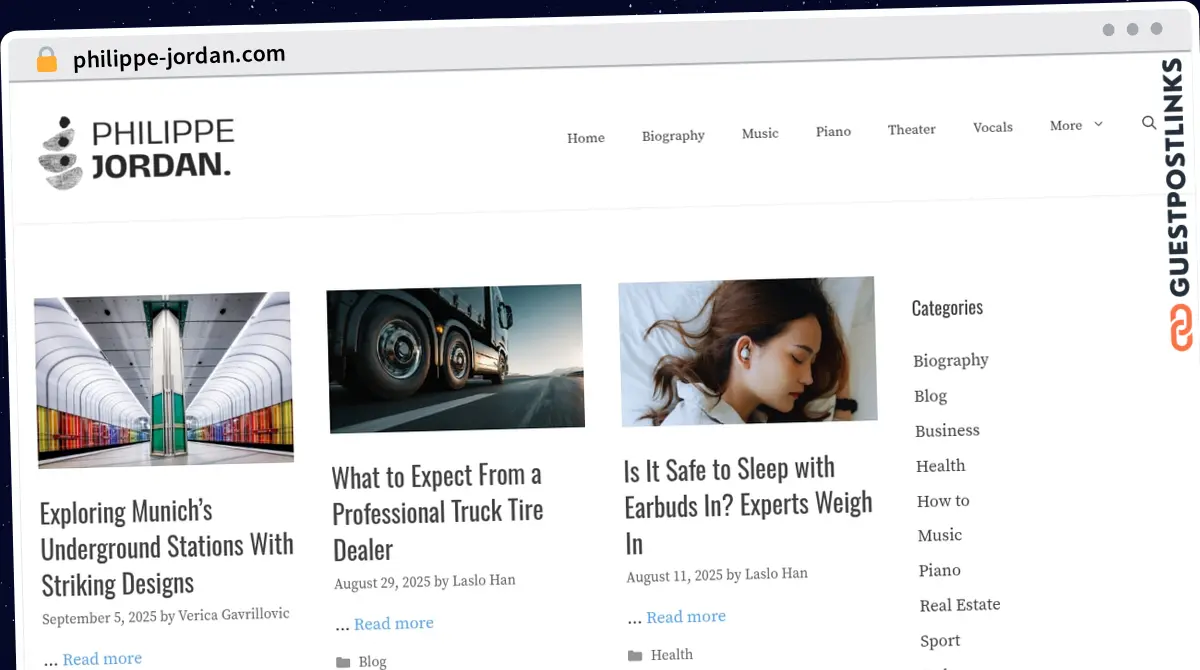The height and width of the screenshot is (670, 1200).
Task: Open the Theater menu item
Action: [x=912, y=129]
